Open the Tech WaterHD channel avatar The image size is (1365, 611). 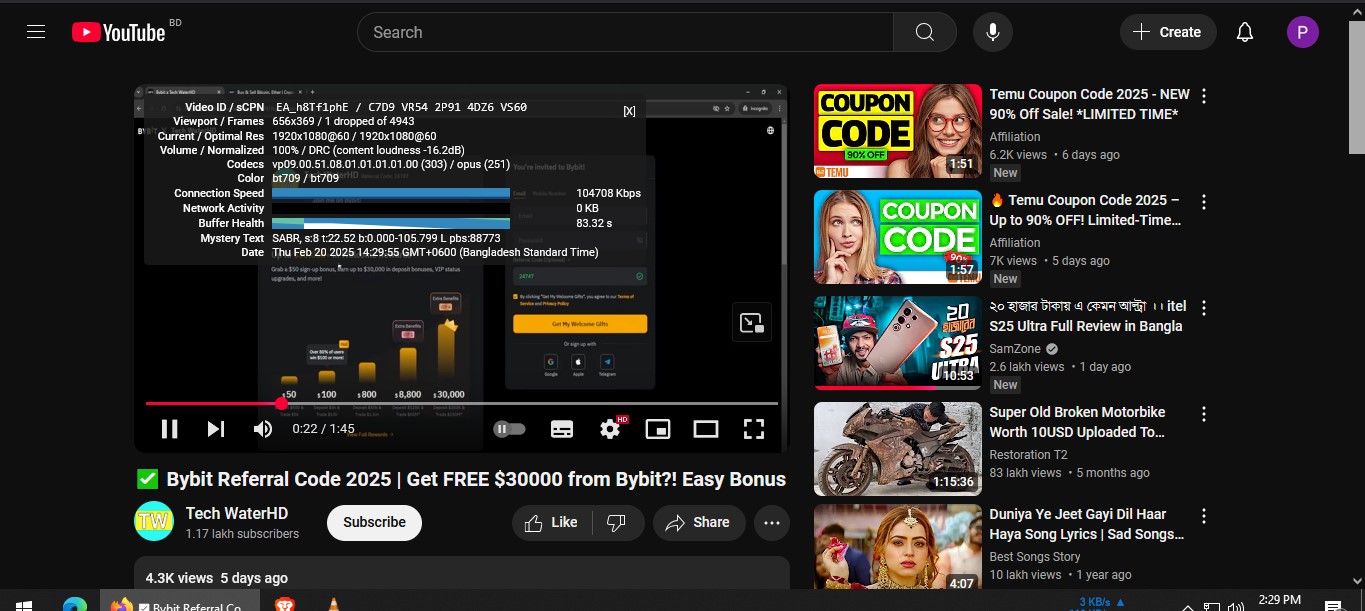(x=154, y=522)
